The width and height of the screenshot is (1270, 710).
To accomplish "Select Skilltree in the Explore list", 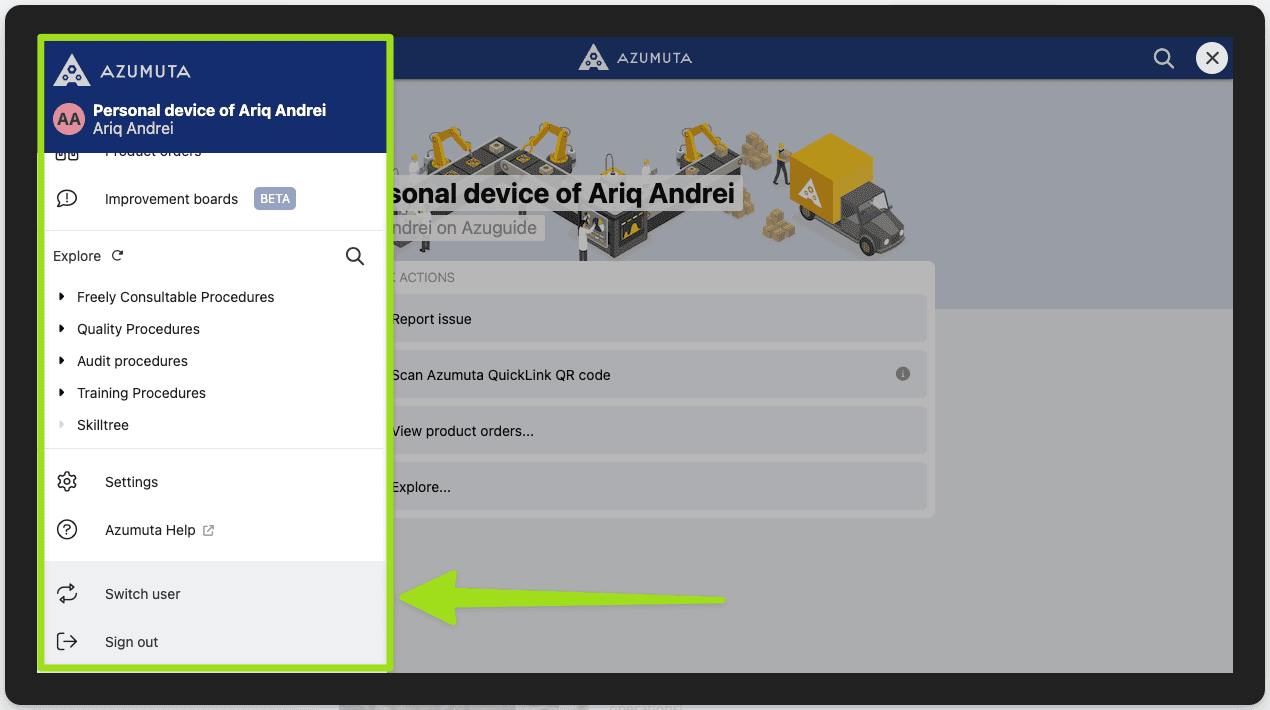I will [x=103, y=425].
